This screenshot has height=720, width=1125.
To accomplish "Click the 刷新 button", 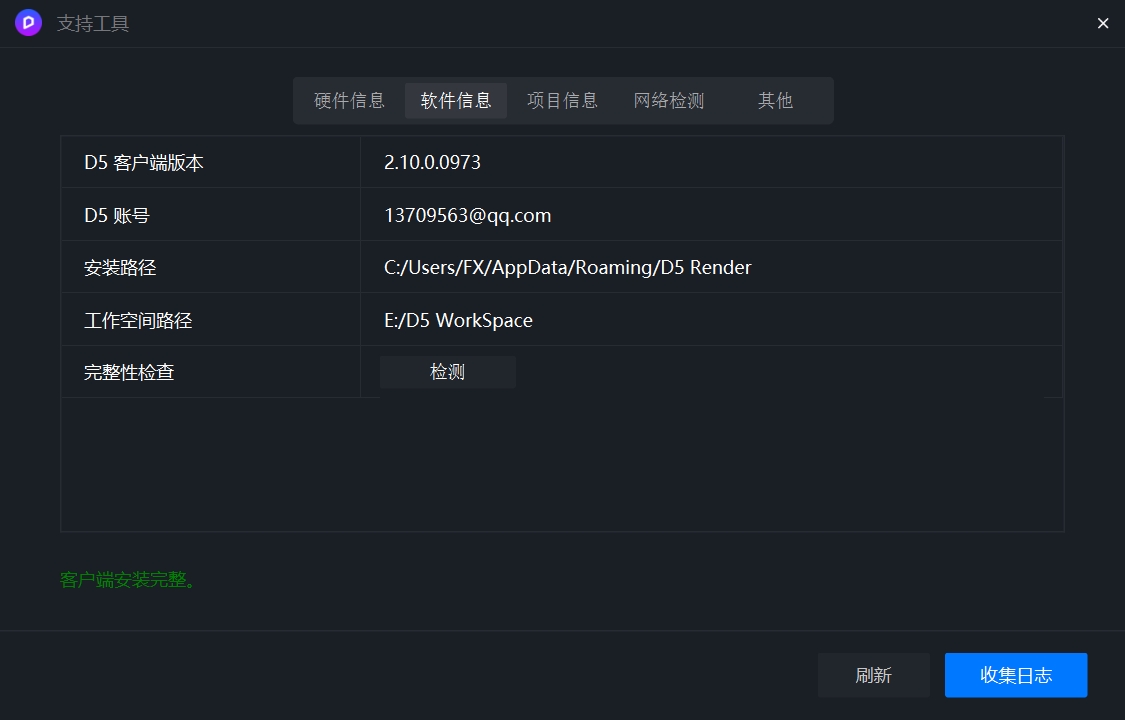I will [873, 675].
